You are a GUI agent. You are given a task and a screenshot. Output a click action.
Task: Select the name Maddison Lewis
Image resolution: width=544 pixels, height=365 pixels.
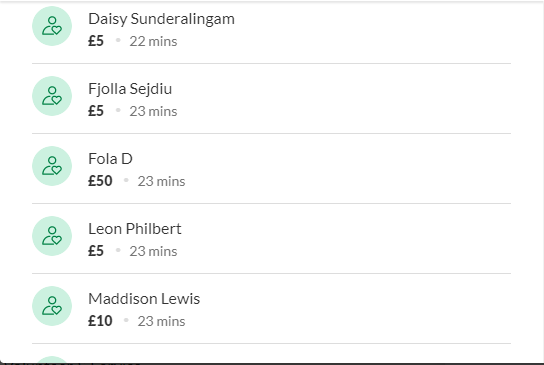144,299
